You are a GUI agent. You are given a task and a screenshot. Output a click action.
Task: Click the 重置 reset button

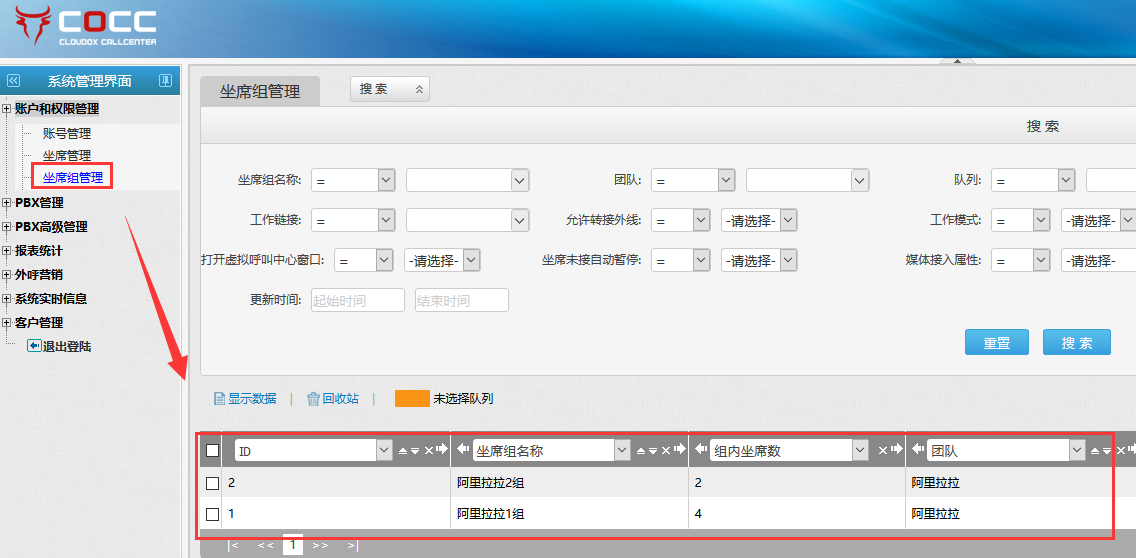click(x=996, y=342)
